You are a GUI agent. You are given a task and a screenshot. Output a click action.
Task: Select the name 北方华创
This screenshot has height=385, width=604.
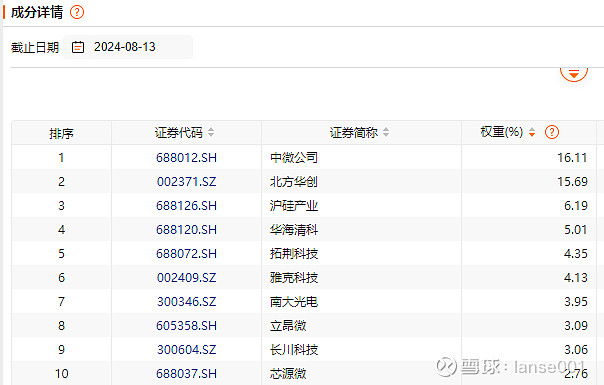pos(294,182)
